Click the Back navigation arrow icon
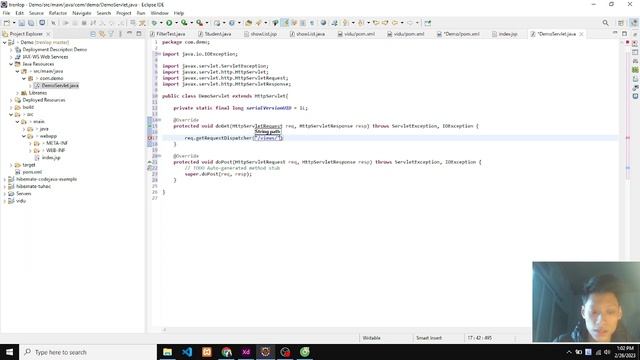 tap(395, 23)
